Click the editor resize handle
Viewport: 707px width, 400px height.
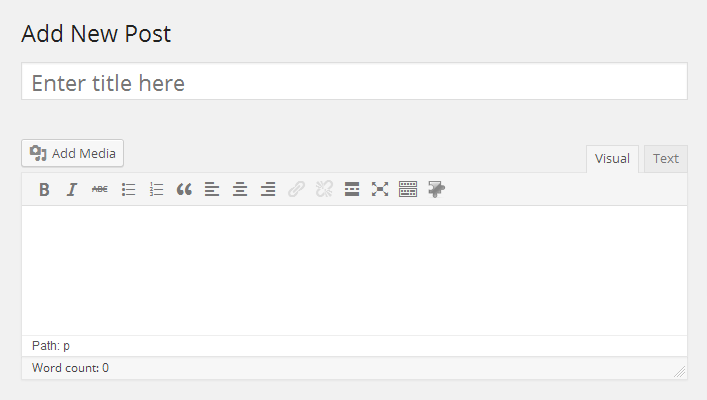click(x=679, y=371)
